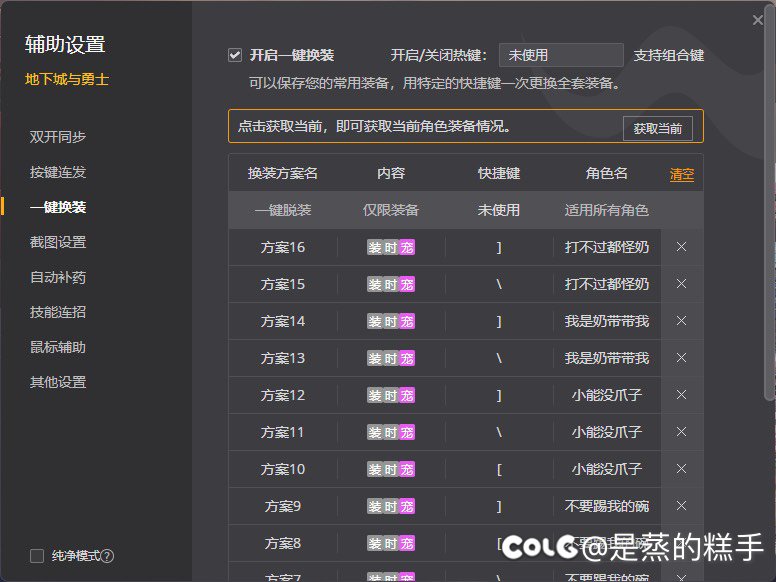776x582 pixels.
Task: Switch to 按键连发 settings
Action: (58, 172)
